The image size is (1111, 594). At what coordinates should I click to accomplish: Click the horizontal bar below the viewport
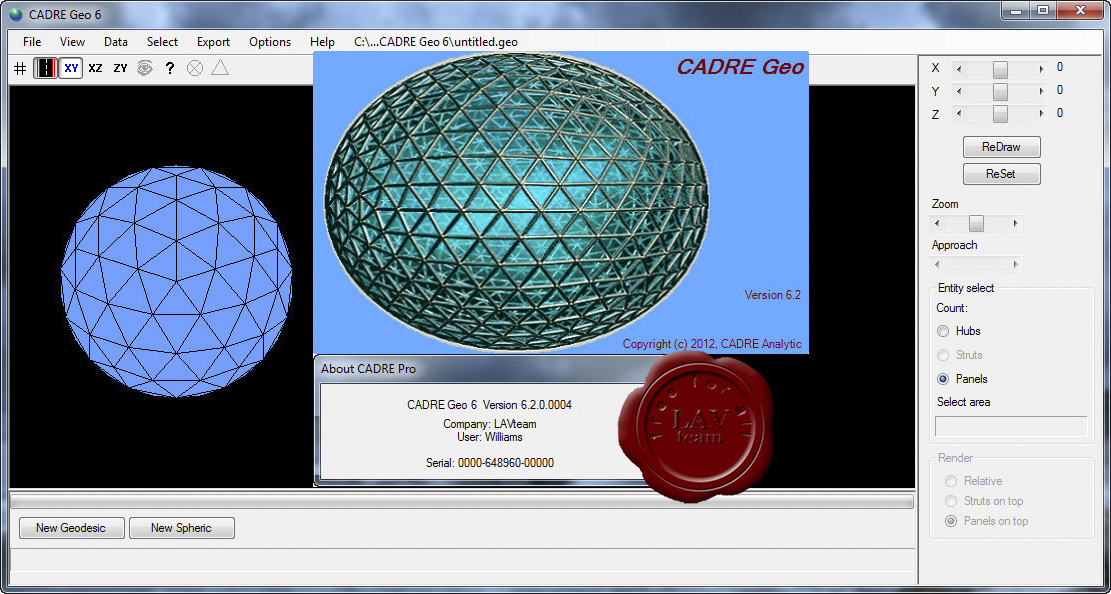(461, 501)
